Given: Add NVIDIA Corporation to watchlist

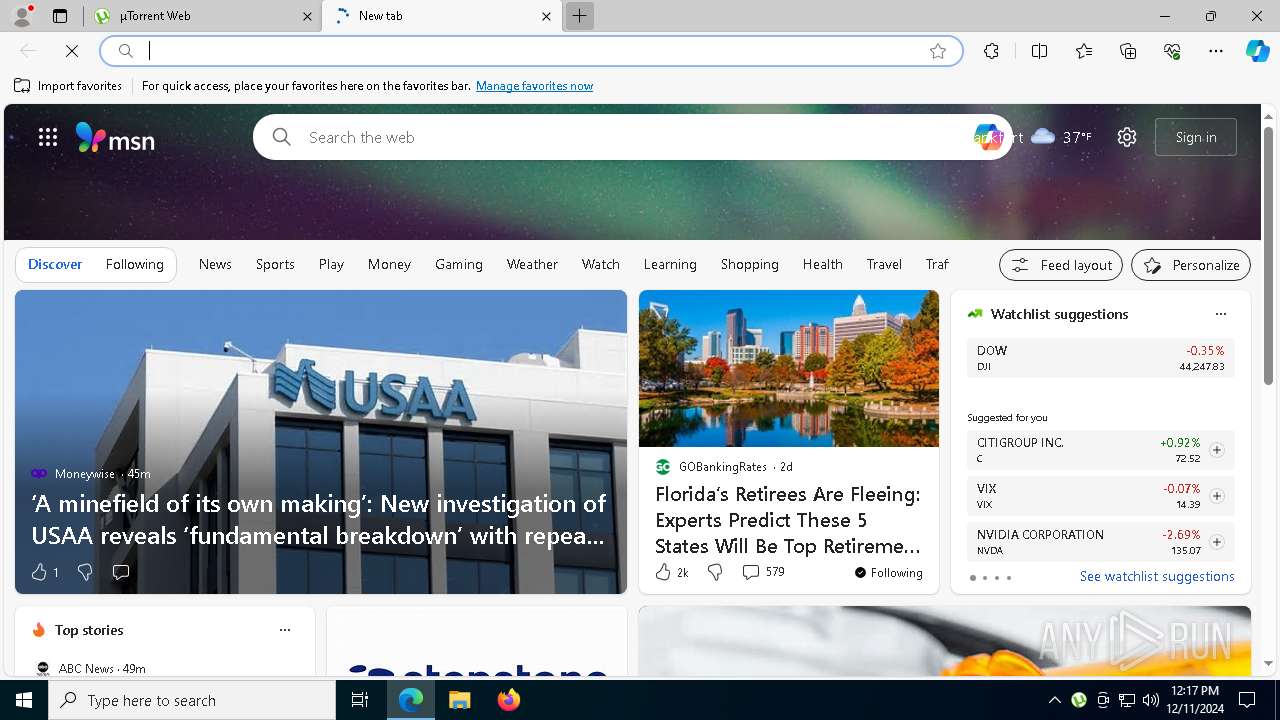Looking at the screenshot, I should (x=1216, y=542).
